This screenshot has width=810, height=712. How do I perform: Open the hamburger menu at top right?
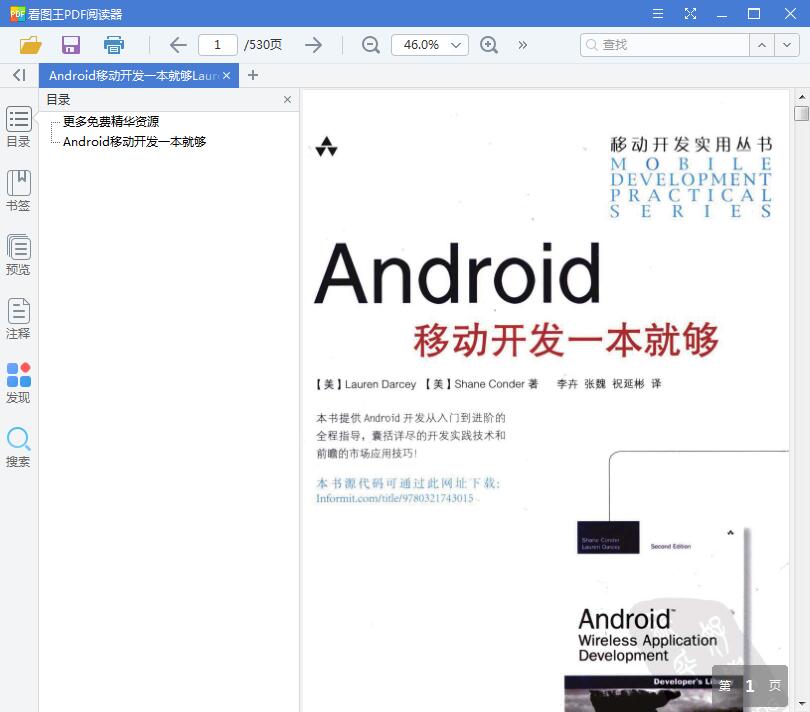(x=657, y=14)
